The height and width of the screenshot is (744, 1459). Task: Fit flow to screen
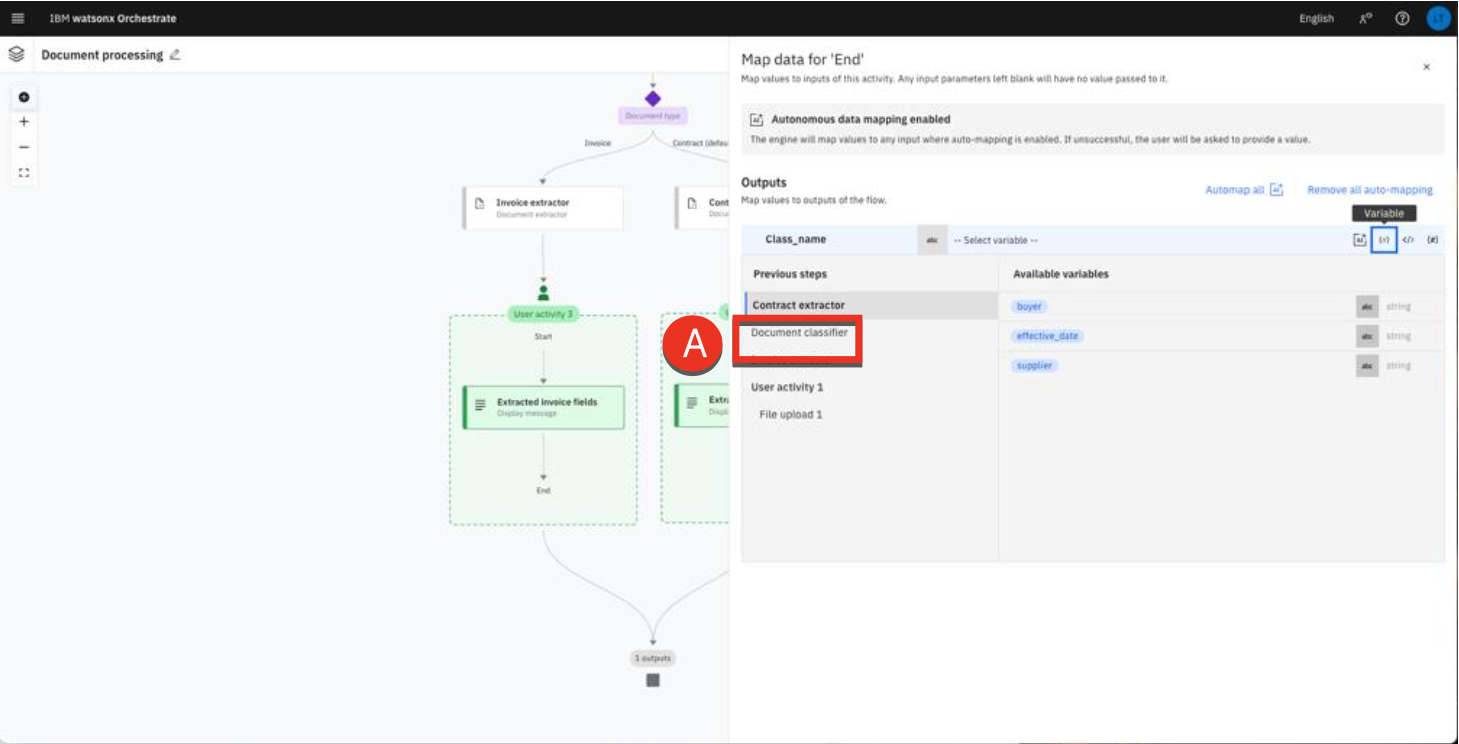pyautogui.click(x=24, y=172)
